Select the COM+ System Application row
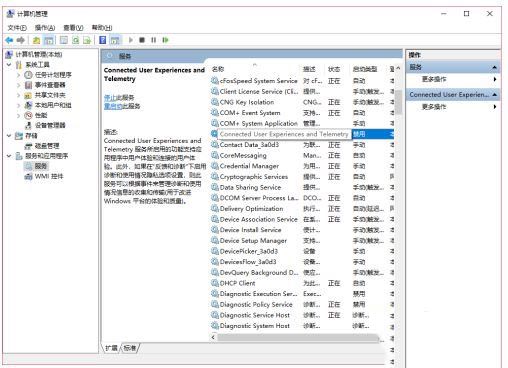This screenshot has width=508, height=368. [x=302, y=123]
